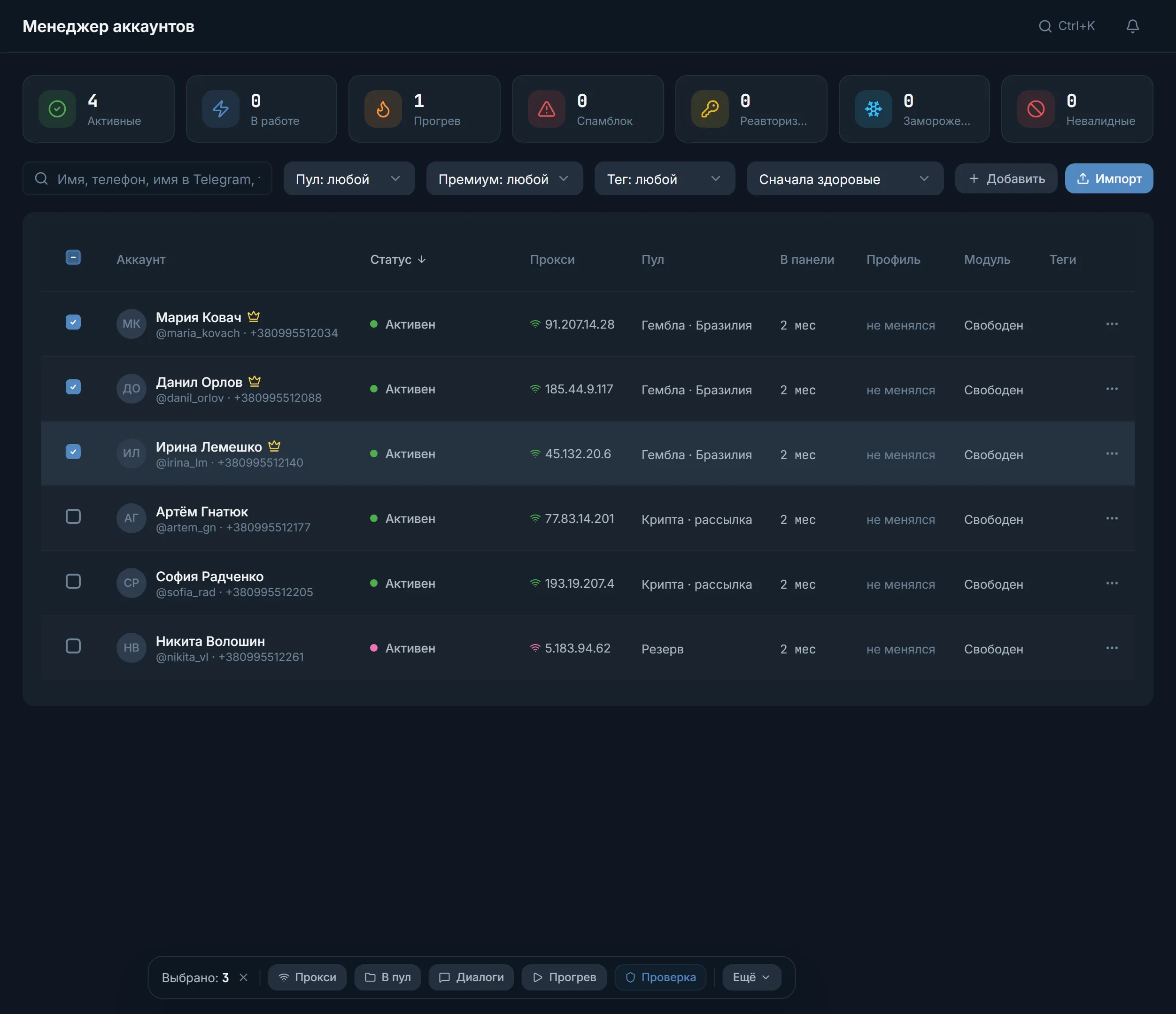Viewport: 1176px width, 1014px height.
Task: Open three-dot menu for Никита Волошин
Action: pos(1112,647)
